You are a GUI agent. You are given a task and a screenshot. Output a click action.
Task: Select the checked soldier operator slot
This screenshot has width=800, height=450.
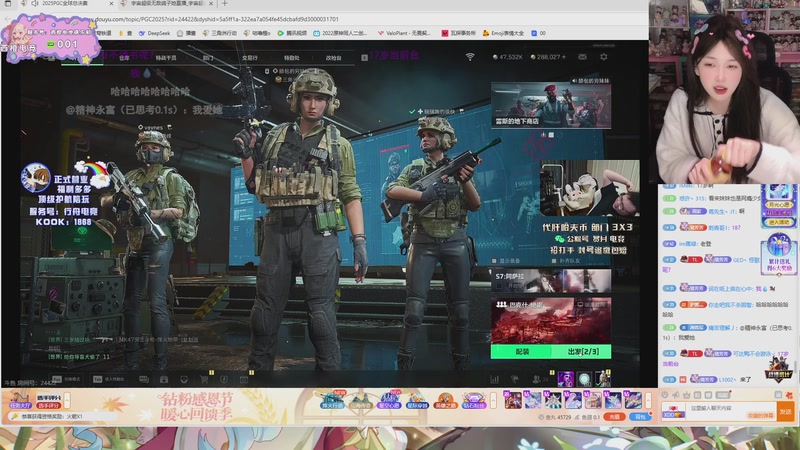coord(603,379)
